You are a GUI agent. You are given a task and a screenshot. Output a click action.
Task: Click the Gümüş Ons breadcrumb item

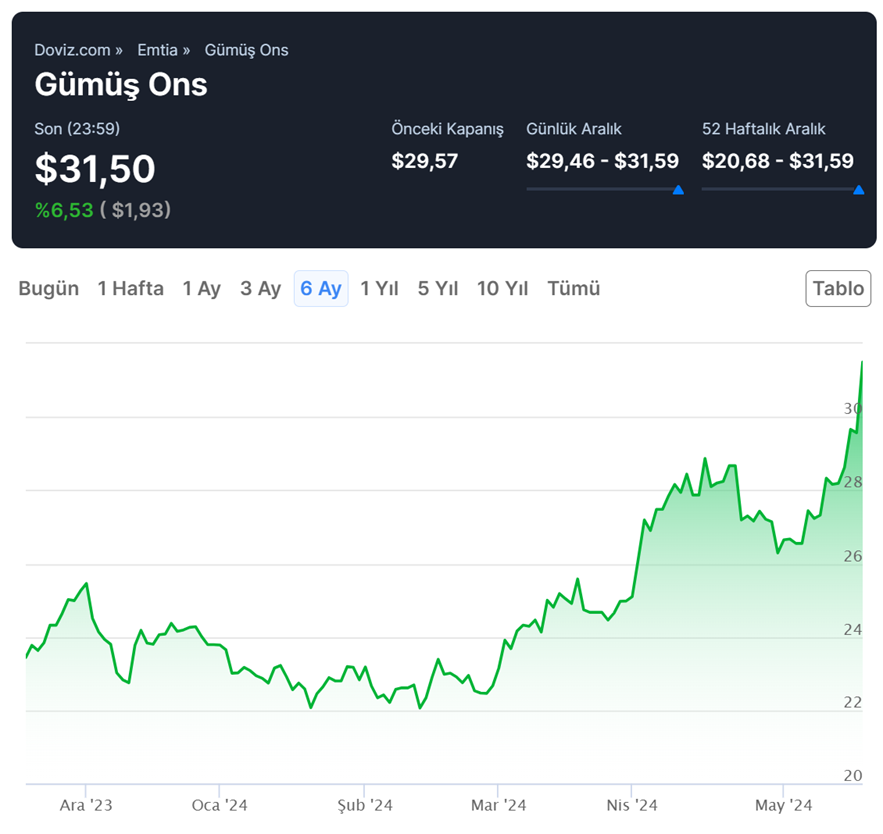click(x=246, y=50)
